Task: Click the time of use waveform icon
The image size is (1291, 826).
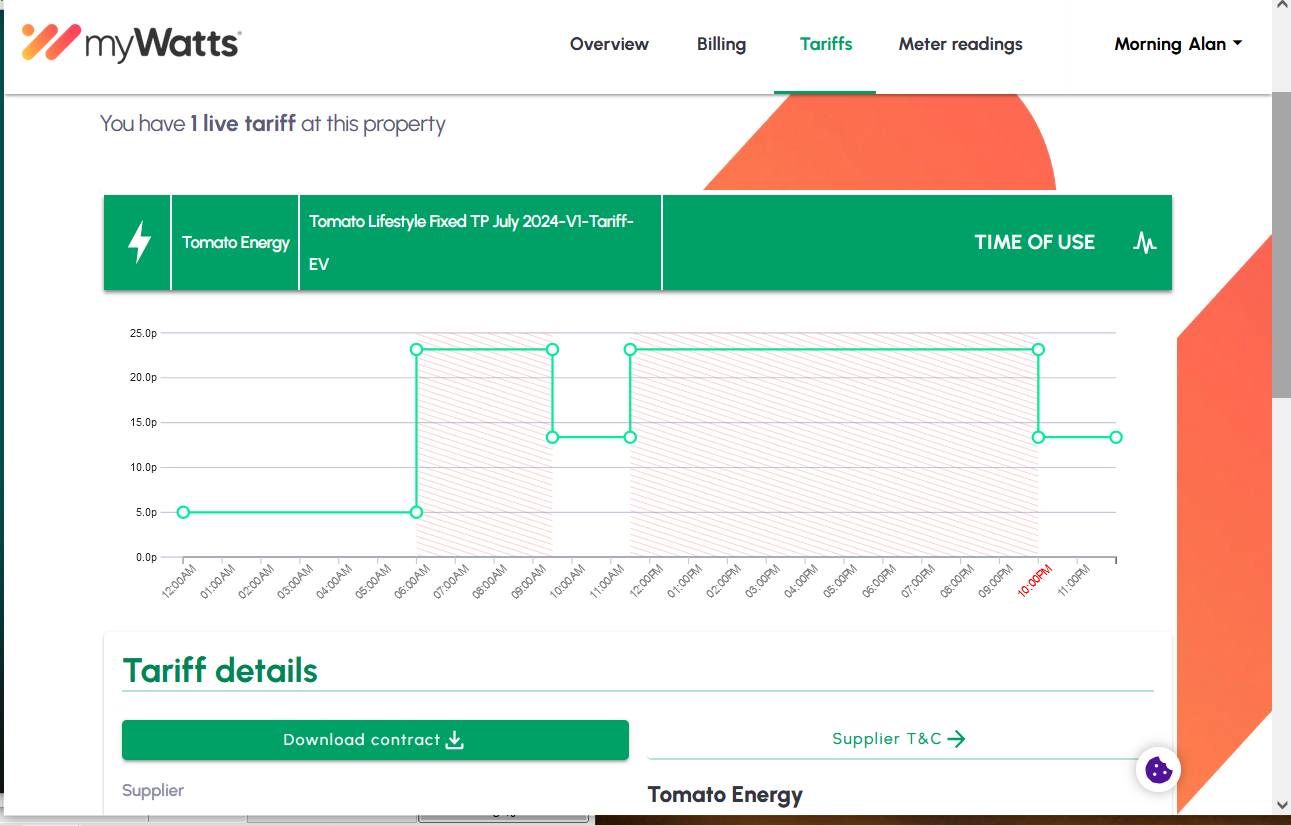Action: point(1145,242)
